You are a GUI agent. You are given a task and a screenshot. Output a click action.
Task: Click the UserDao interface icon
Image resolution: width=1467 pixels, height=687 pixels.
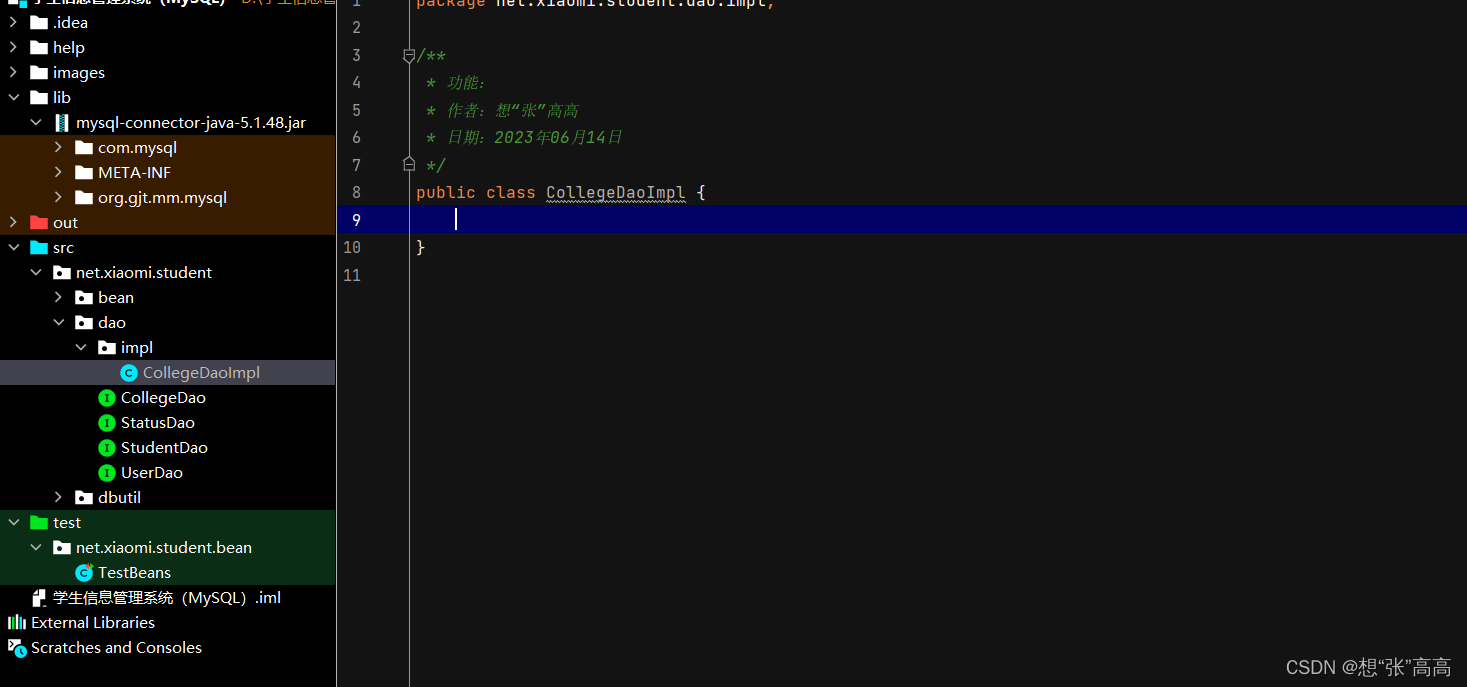point(107,472)
